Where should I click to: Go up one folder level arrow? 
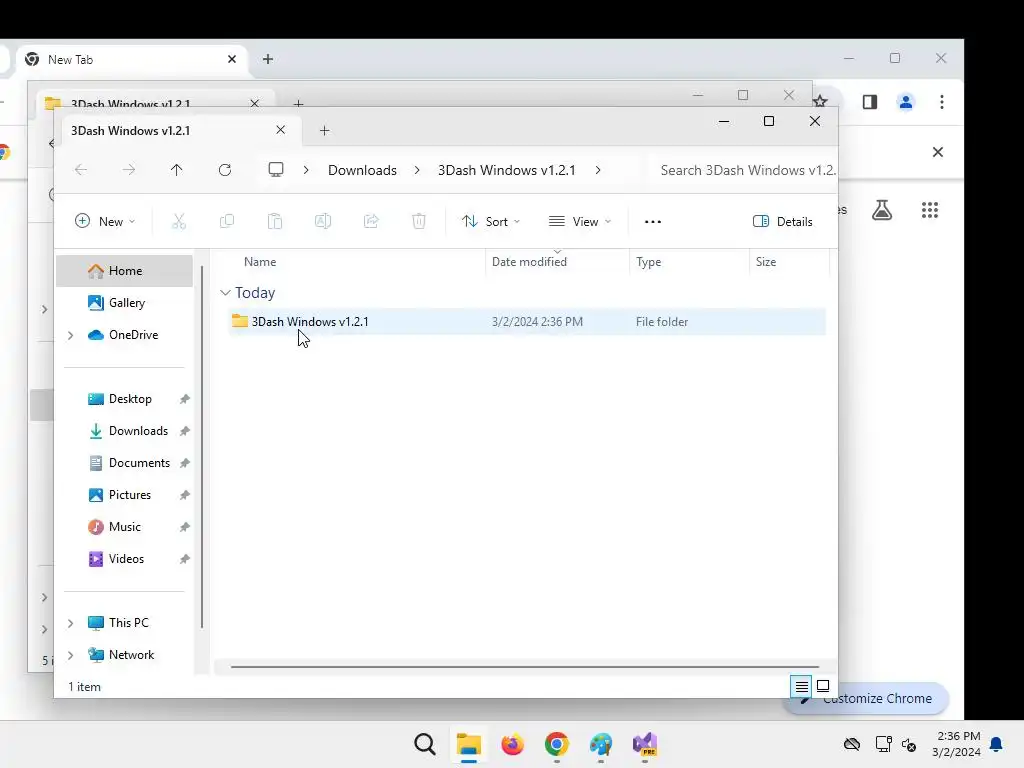(x=176, y=170)
